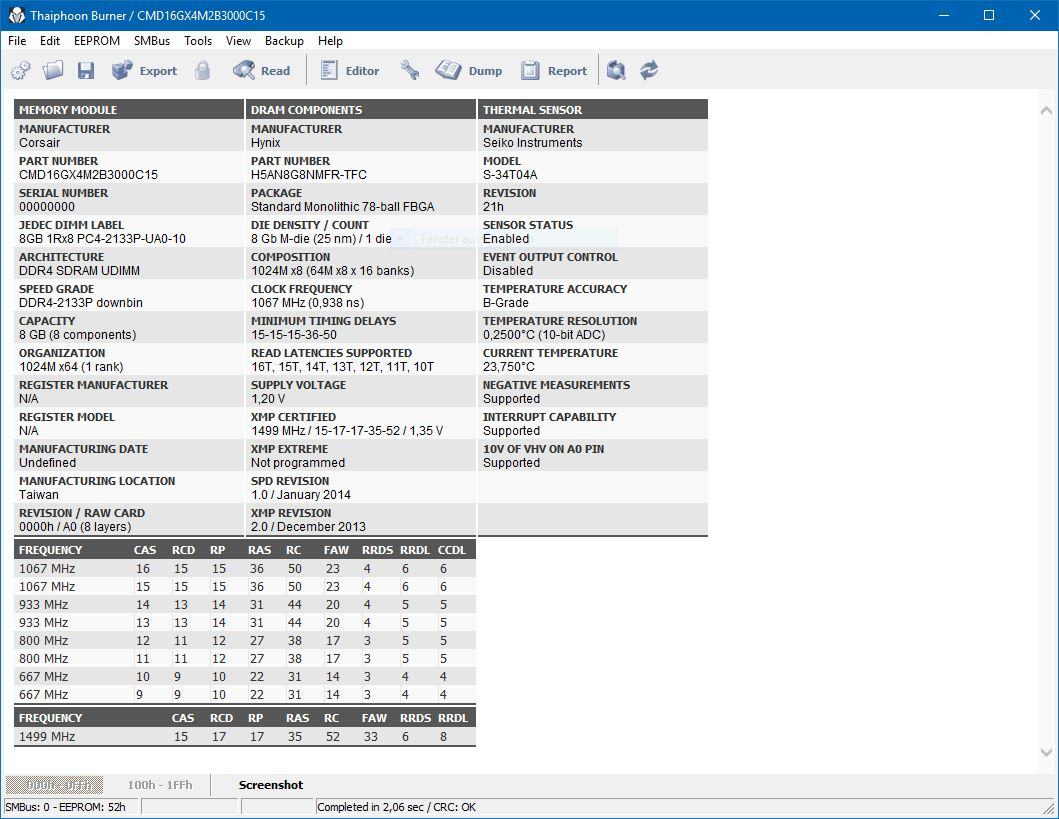Click the Hynix manufacturer value

(x=265, y=143)
